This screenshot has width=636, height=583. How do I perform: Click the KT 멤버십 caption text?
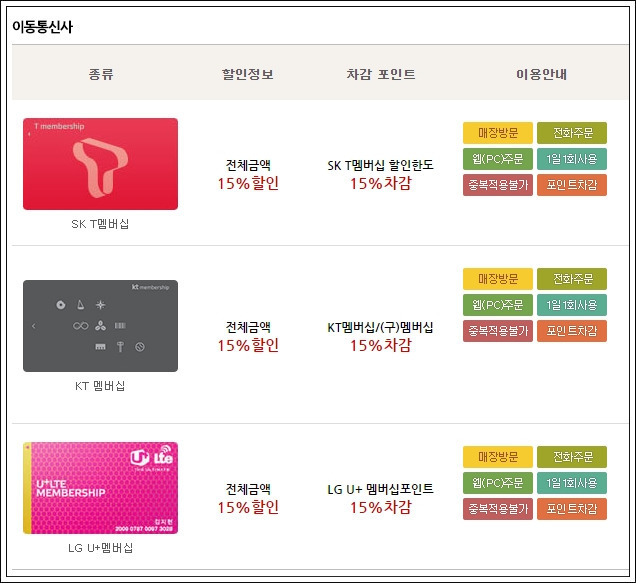click(100, 386)
